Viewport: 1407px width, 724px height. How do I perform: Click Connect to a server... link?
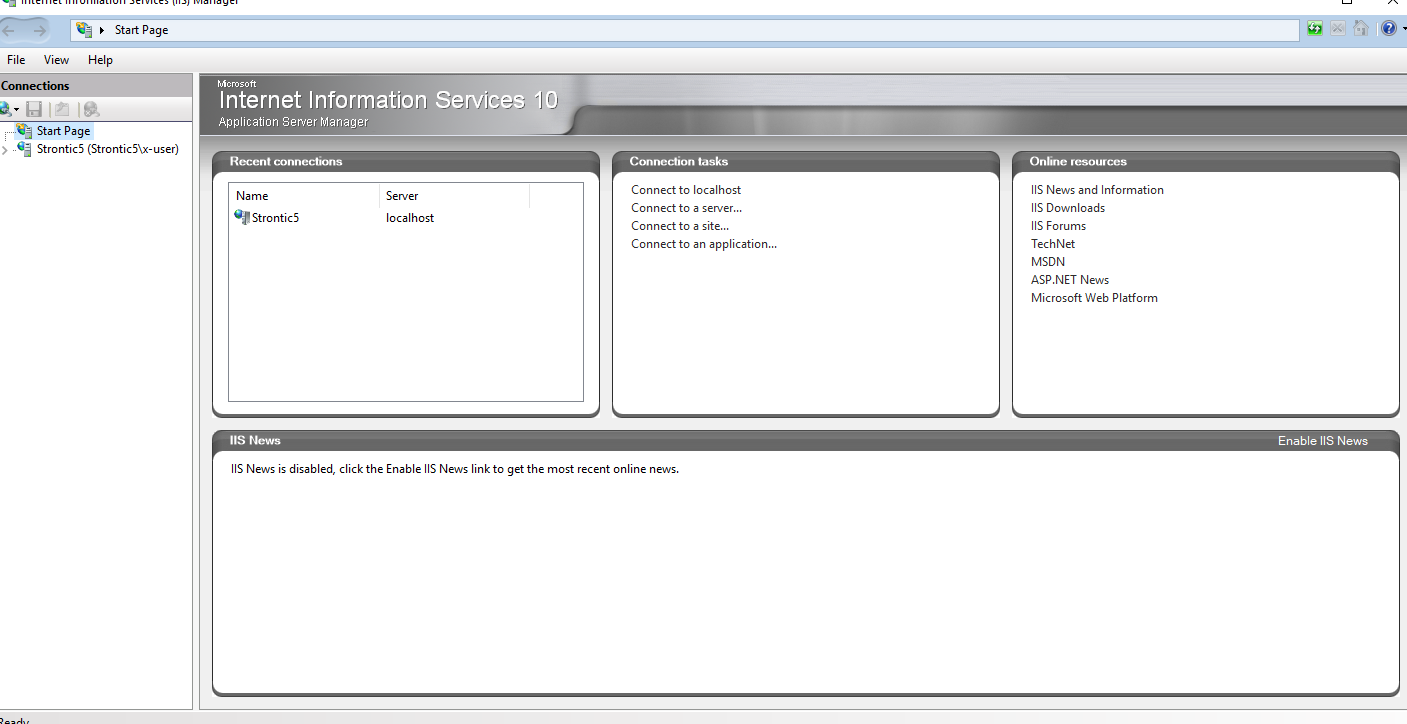(686, 208)
